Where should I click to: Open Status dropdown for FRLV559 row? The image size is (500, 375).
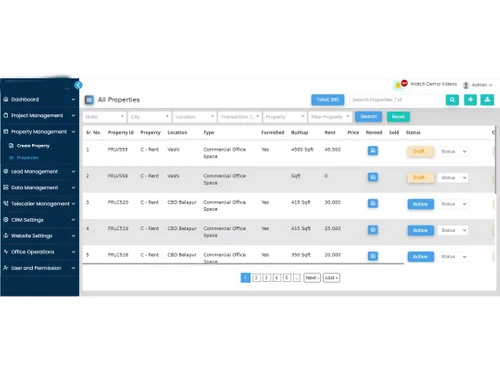[x=453, y=151]
